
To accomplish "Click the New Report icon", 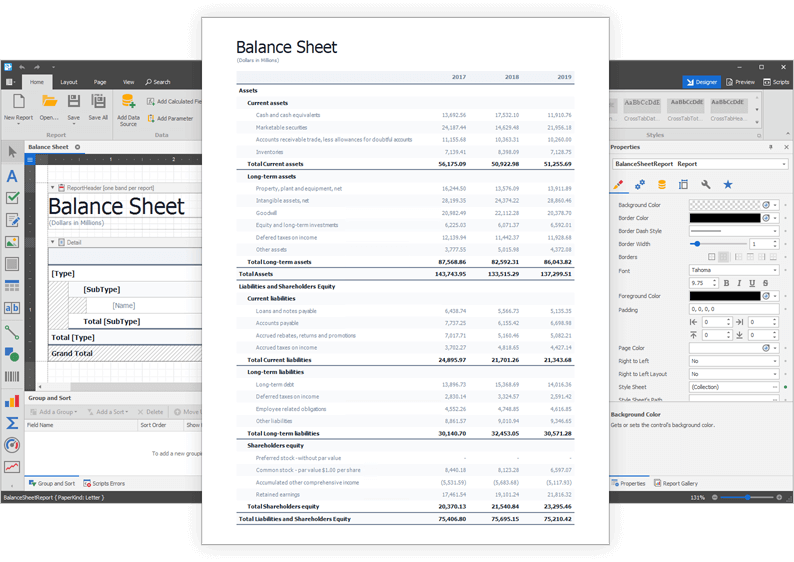I will pyautogui.click(x=19, y=101).
